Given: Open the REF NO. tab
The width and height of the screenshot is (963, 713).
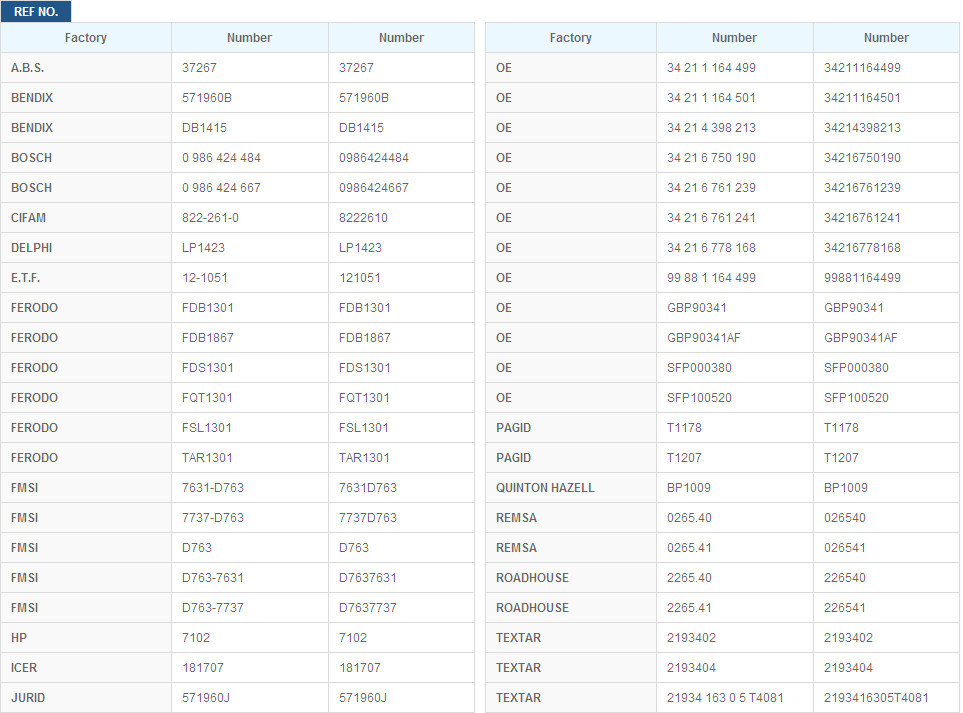Looking at the screenshot, I should click(36, 11).
